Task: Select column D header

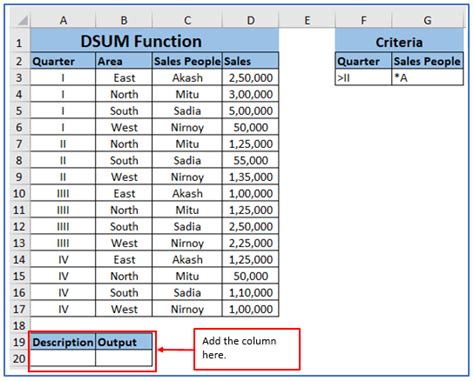Action: [x=251, y=21]
